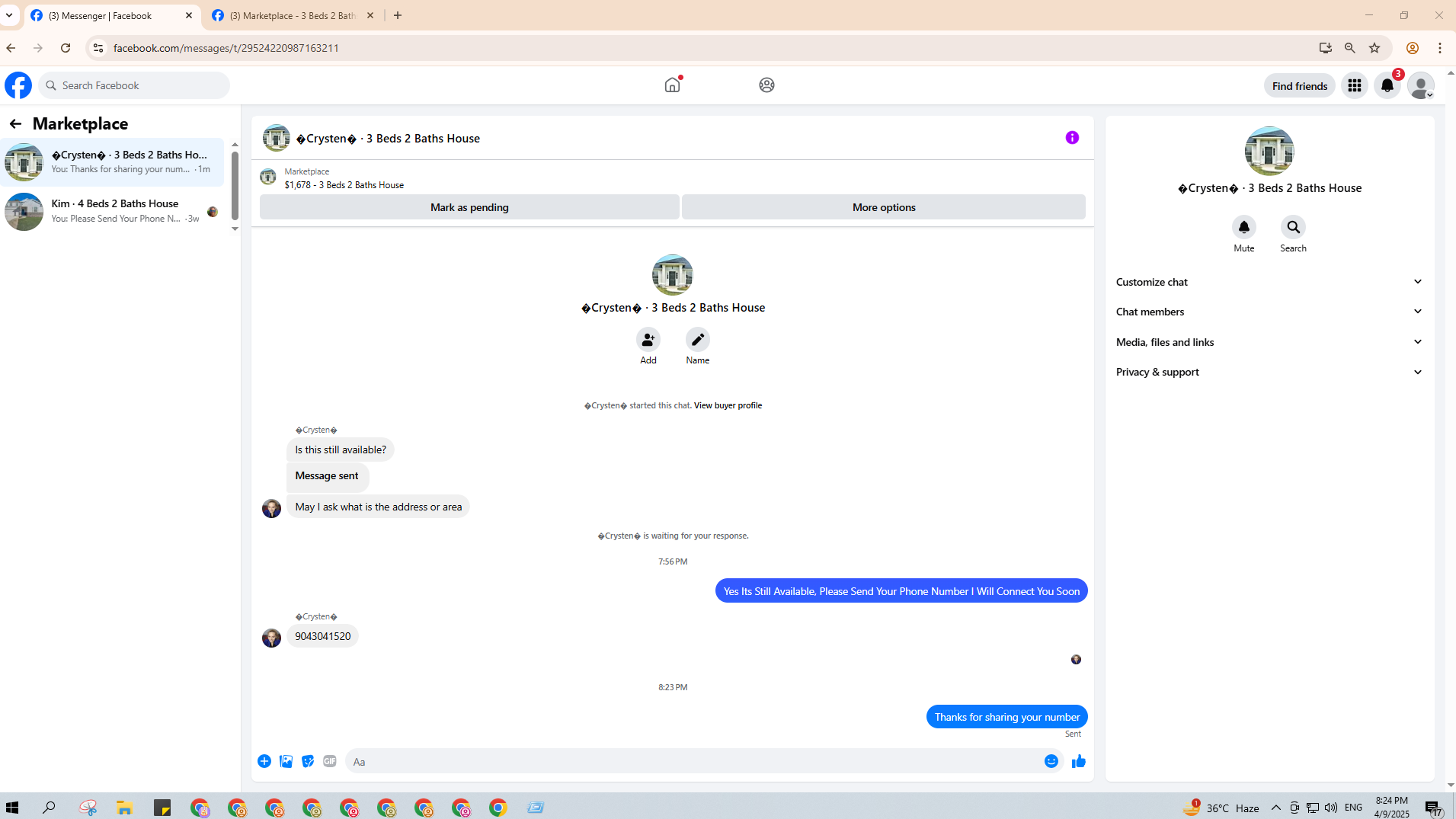Open Chrome zoom magnifier in address bar
1456x819 pixels.
coord(1349,48)
